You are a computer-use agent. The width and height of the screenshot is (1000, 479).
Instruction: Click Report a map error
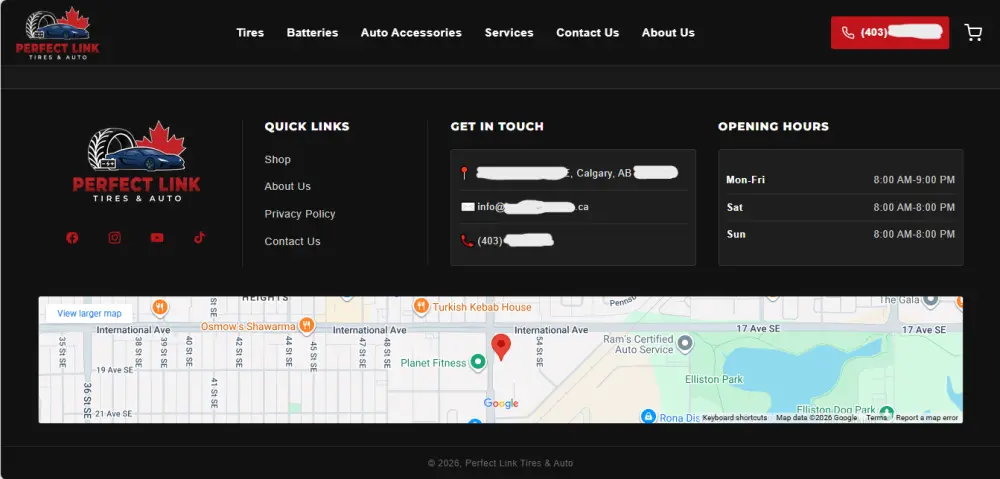click(x=927, y=418)
